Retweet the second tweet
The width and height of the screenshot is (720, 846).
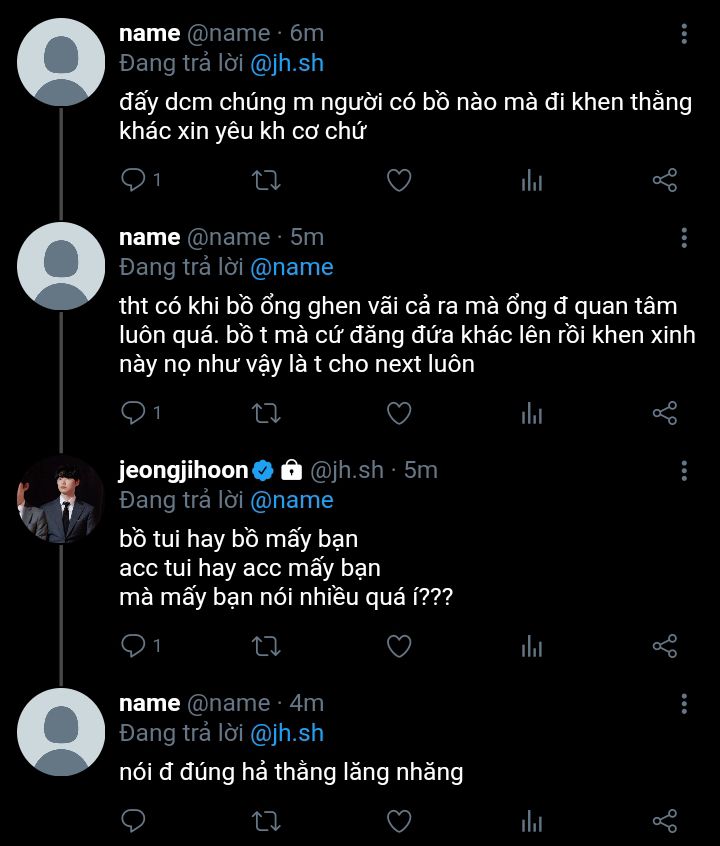pyautogui.click(x=266, y=413)
